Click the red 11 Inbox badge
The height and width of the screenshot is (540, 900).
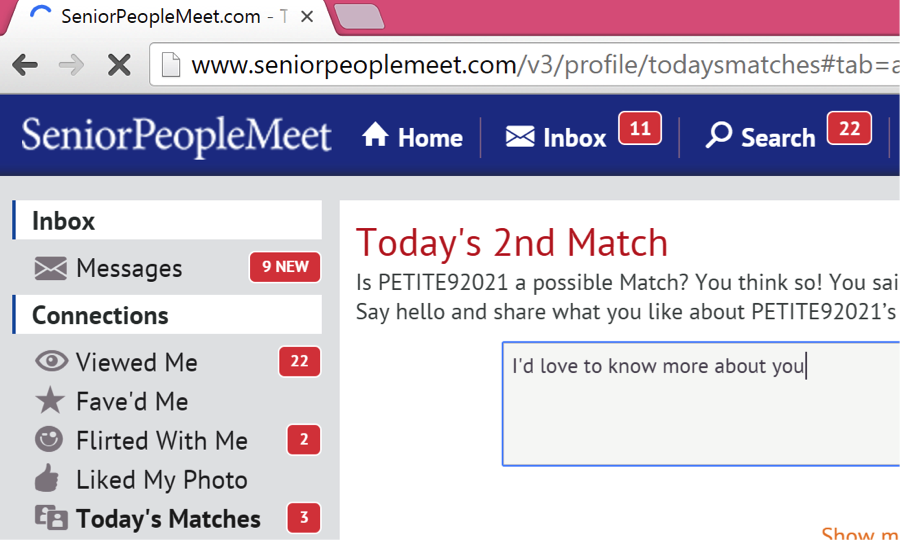[640, 128]
